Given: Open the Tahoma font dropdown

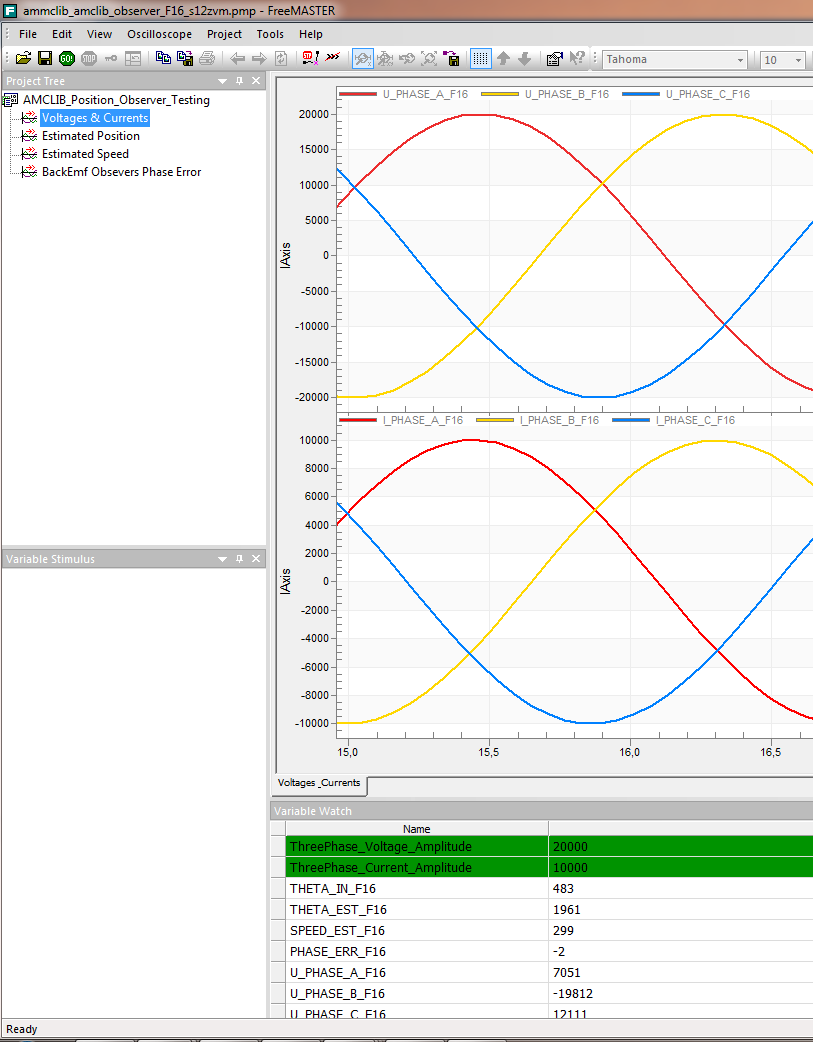Looking at the screenshot, I should pos(743,59).
